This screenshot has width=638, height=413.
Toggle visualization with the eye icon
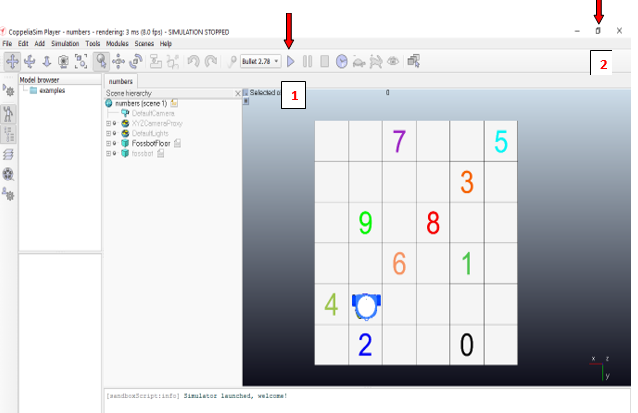(x=393, y=62)
